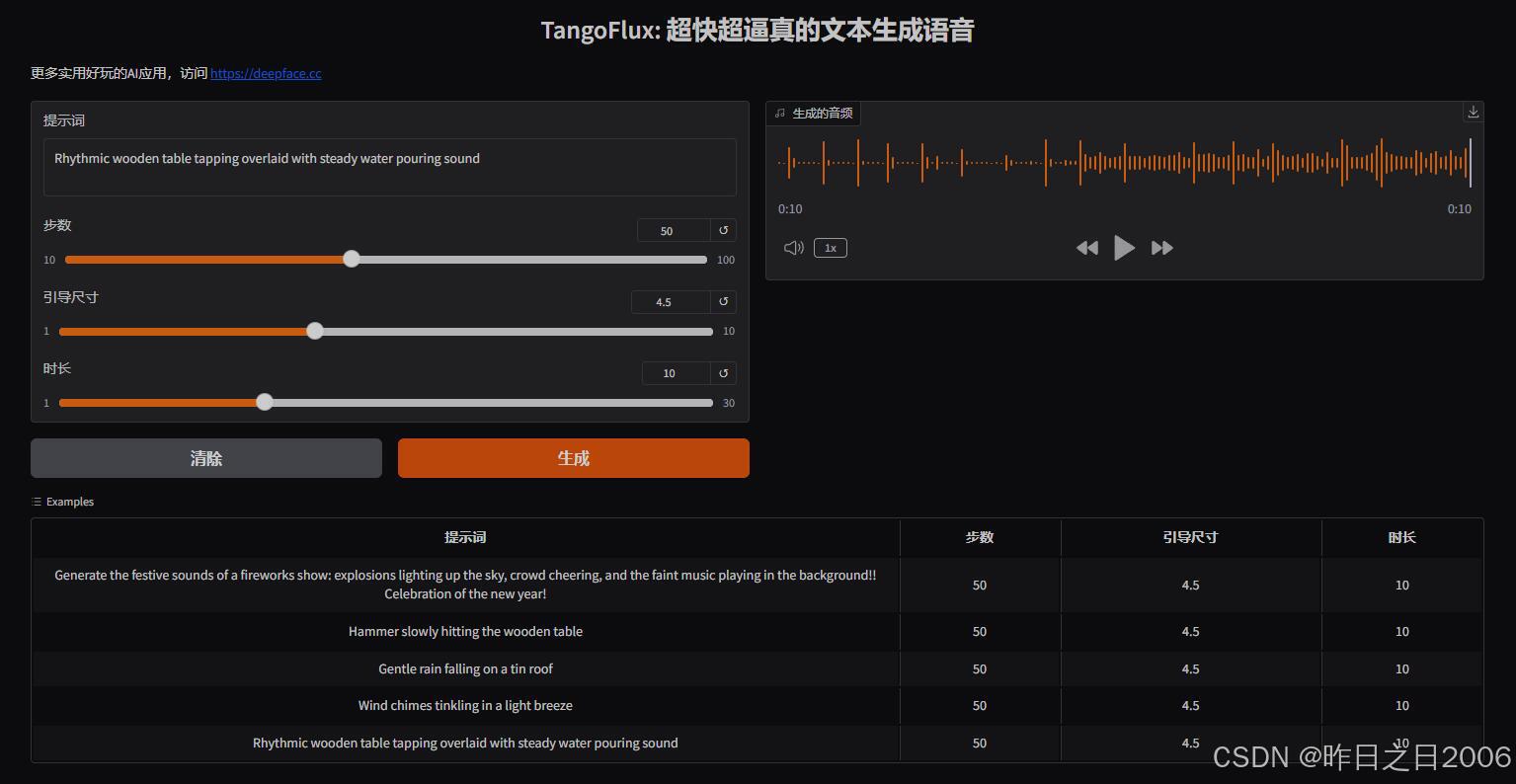Click into the 提示词 prompt textbox

[x=390, y=167]
